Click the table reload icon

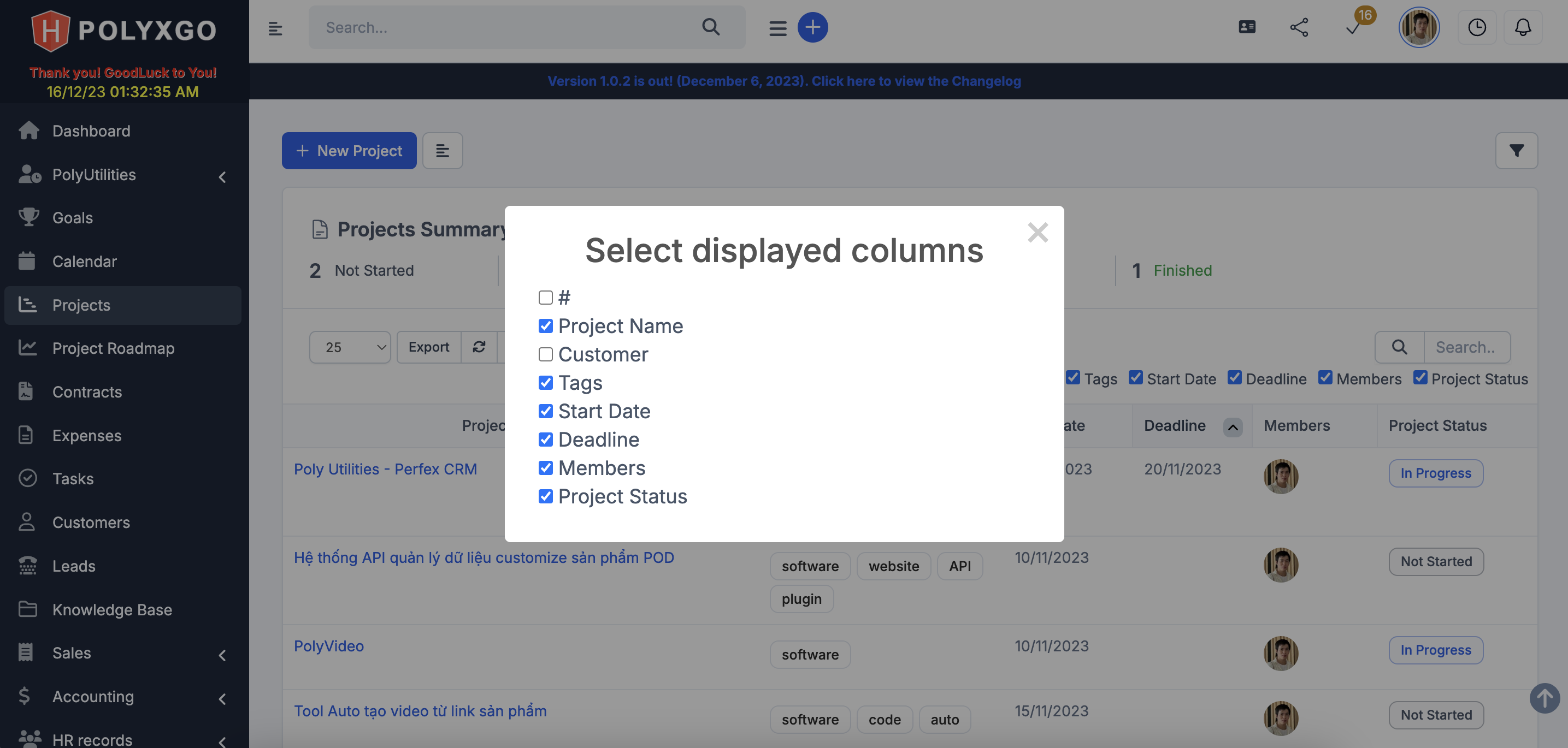[479, 347]
